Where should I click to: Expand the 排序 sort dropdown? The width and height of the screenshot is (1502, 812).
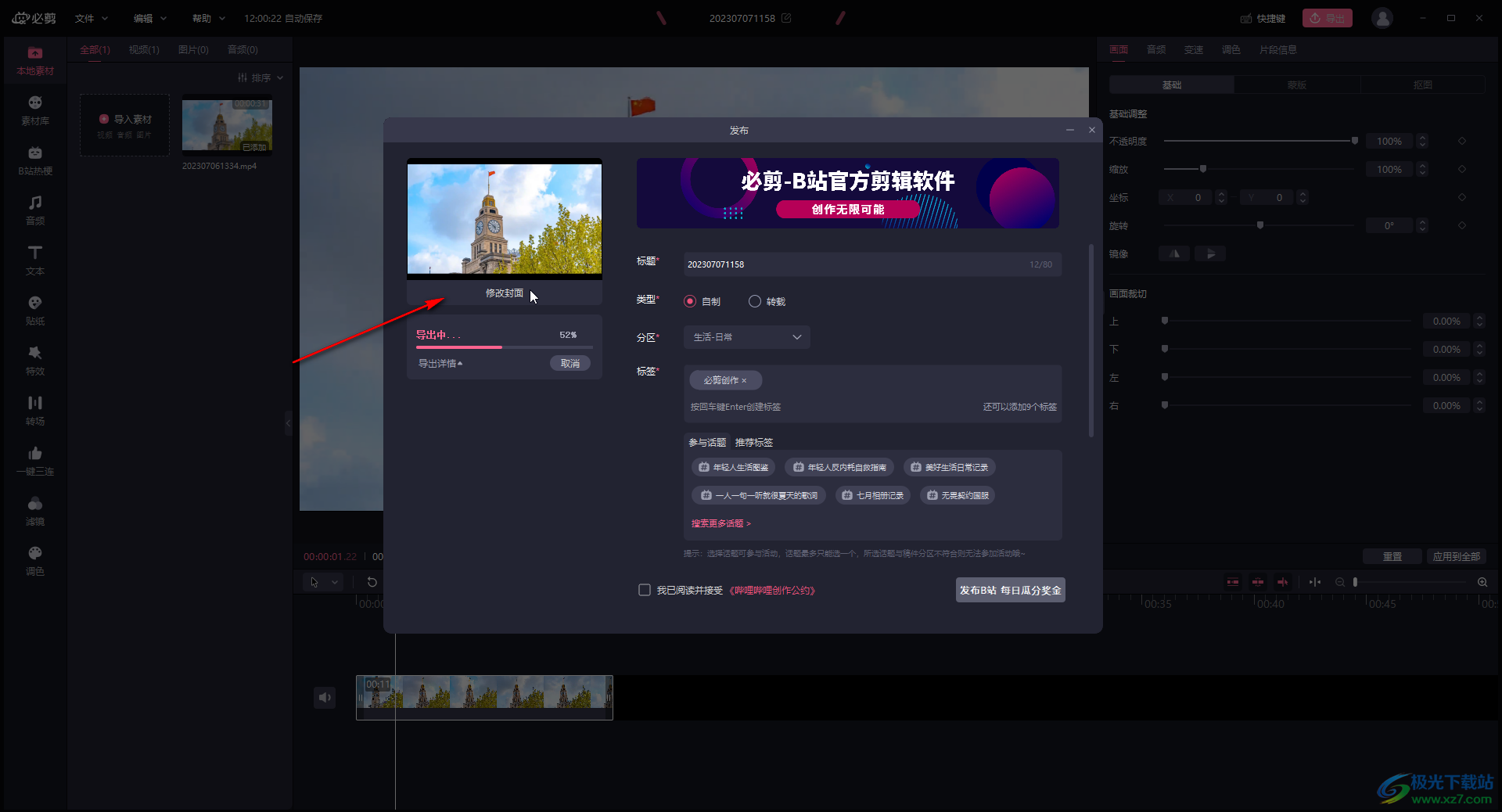point(261,77)
